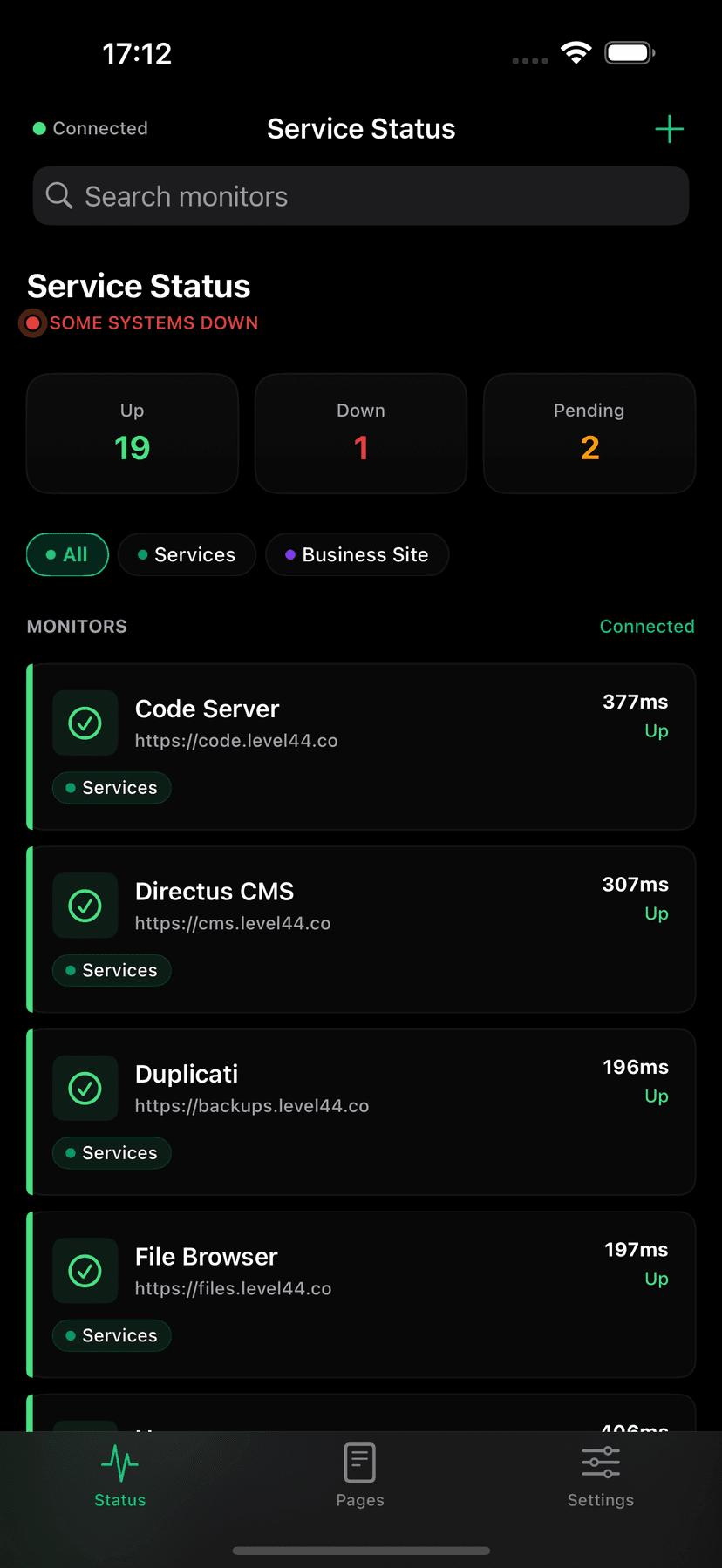Tap the Code Server checkmark status icon
Screen dimensions: 722x1568
point(85,723)
